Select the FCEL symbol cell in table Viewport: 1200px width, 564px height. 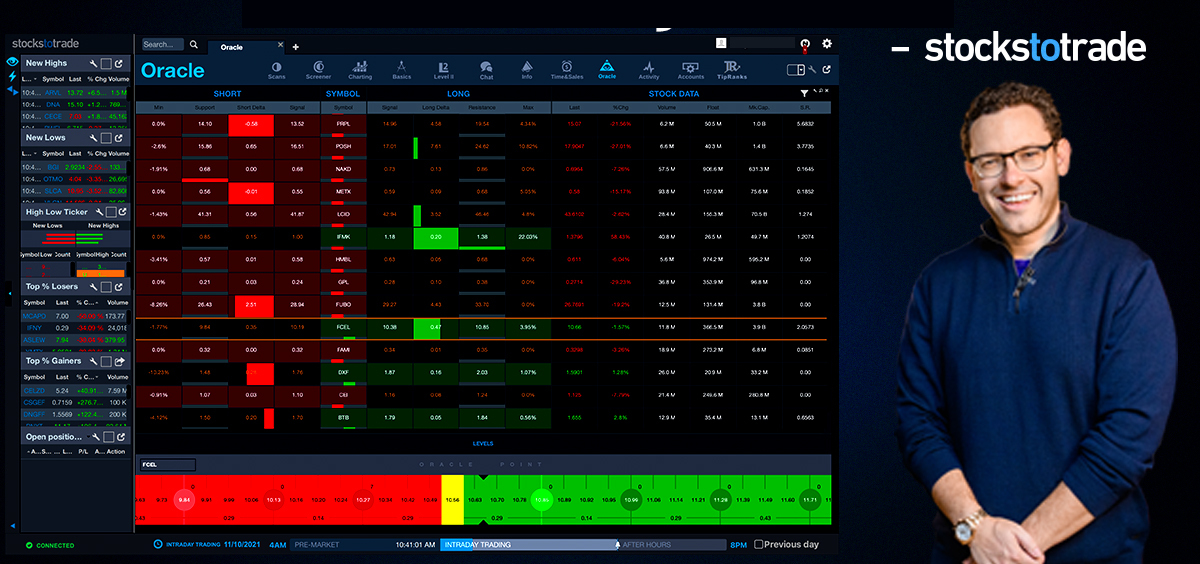coord(343,327)
